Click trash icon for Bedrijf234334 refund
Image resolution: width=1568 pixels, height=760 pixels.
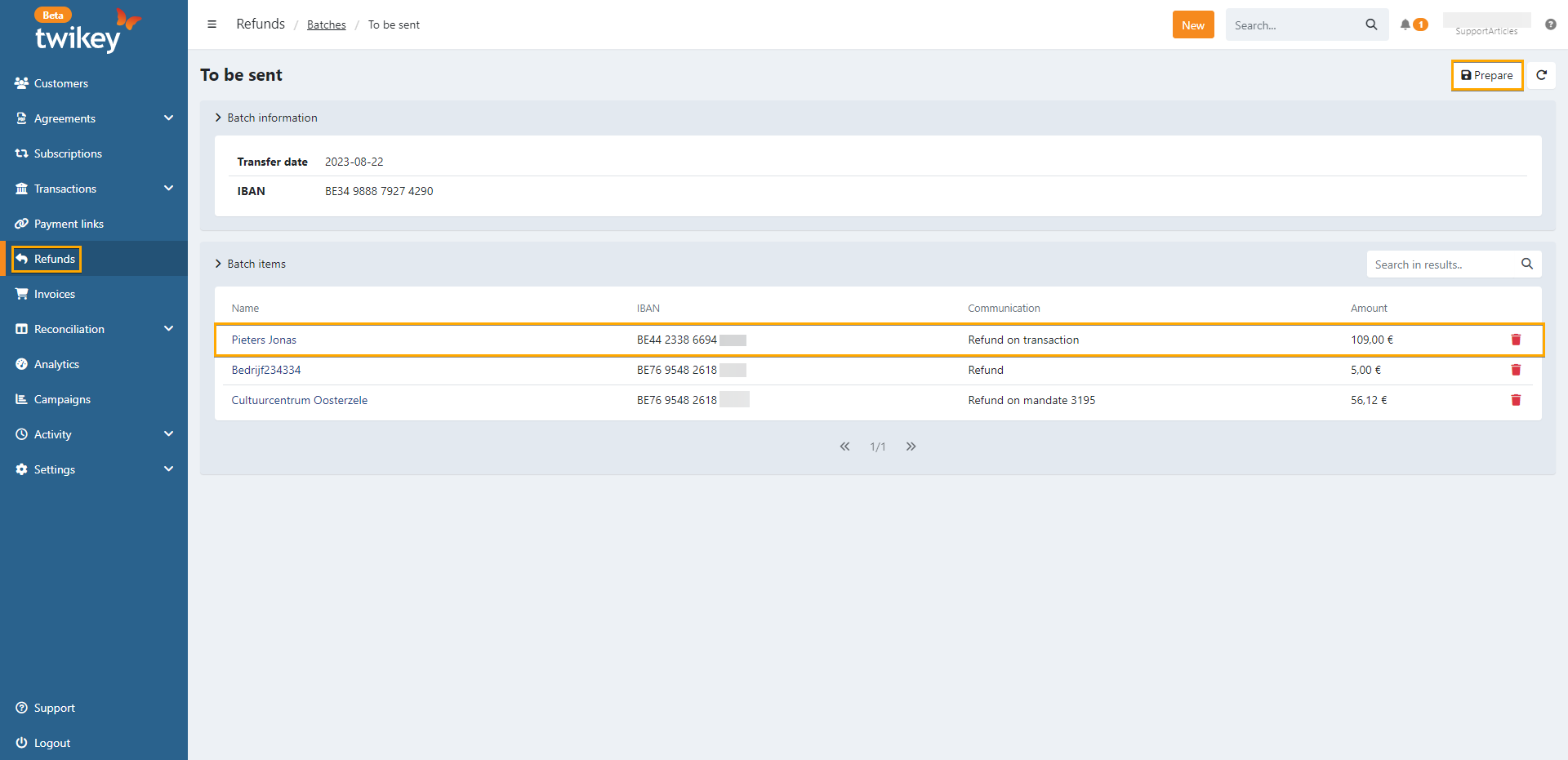pyautogui.click(x=1516, y=370)
